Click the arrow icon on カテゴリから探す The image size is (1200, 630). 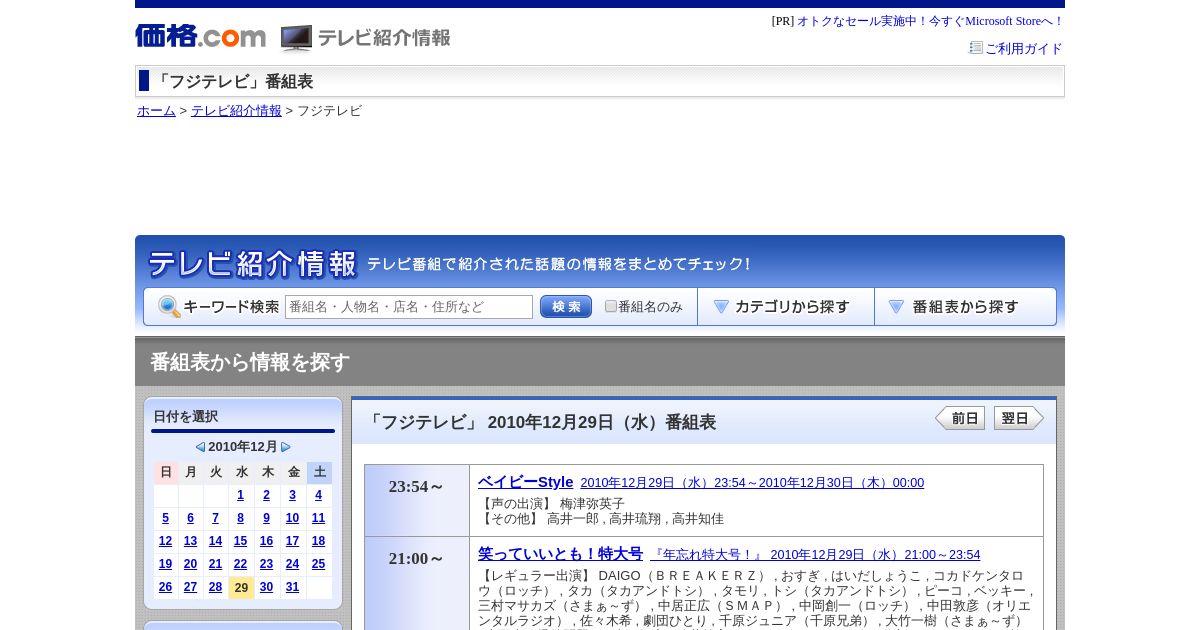tap(721, 307)
